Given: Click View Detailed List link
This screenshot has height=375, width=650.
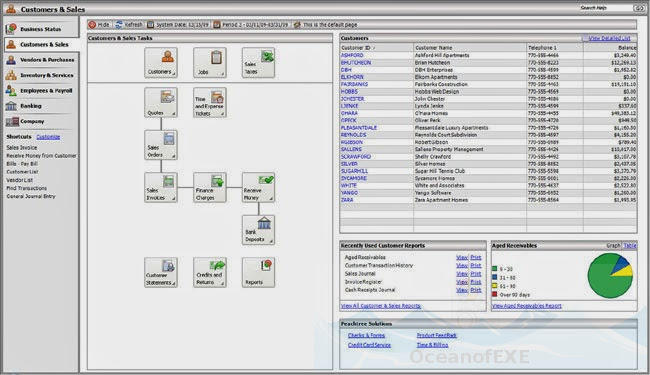Looking at the screenshot, I should point(609,38).
